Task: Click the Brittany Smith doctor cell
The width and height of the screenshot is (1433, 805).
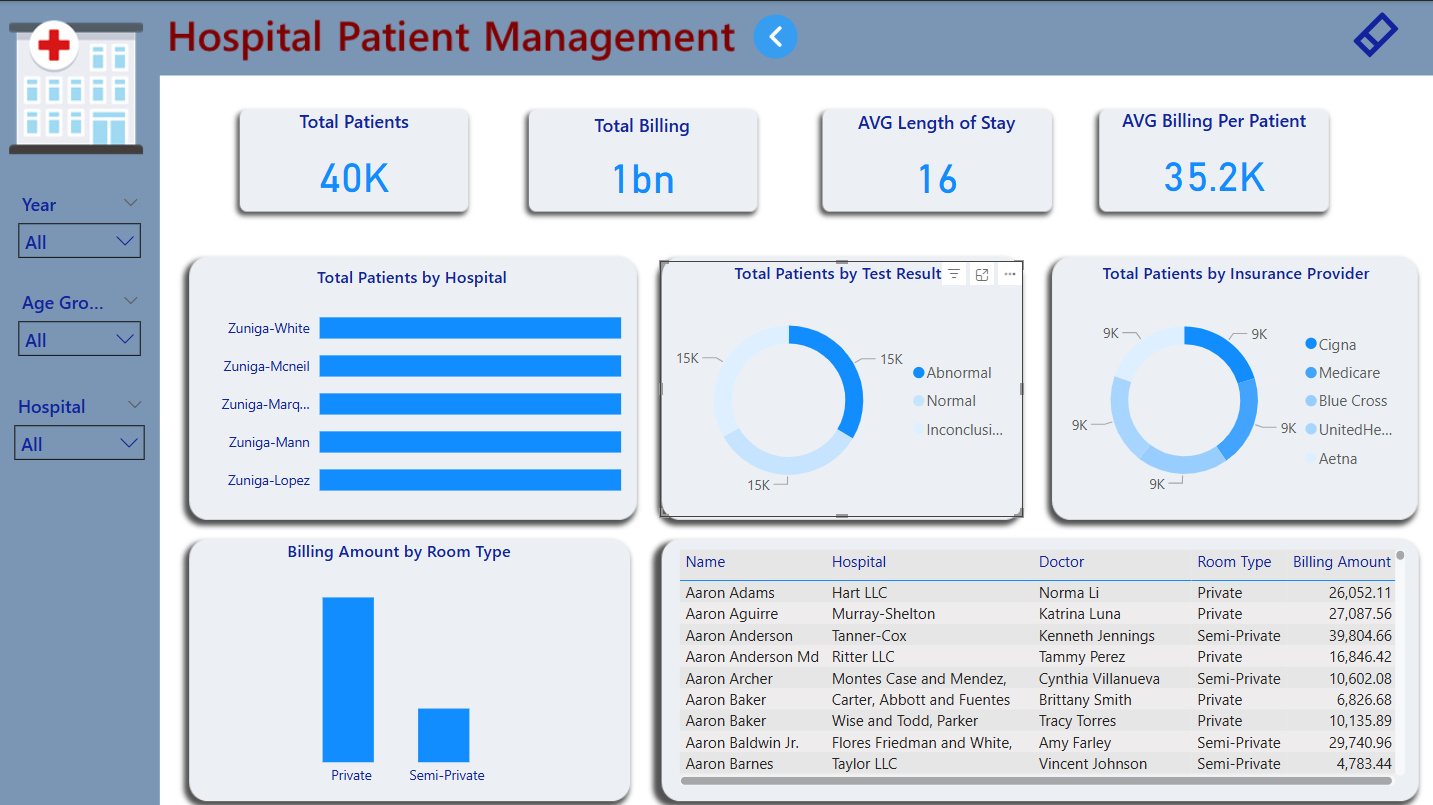Action: point(1085,700)
